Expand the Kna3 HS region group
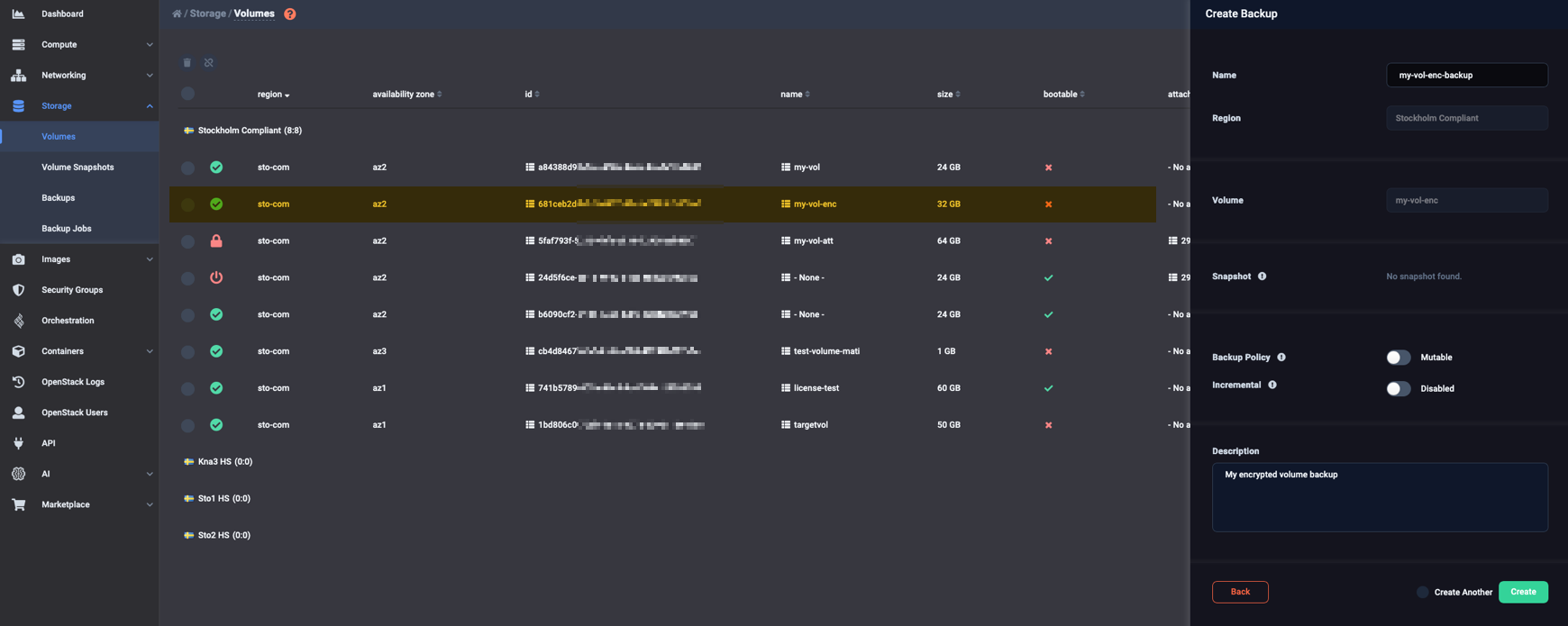The width and height of the screenshot is (1568, 626). [x=218, y=461]
